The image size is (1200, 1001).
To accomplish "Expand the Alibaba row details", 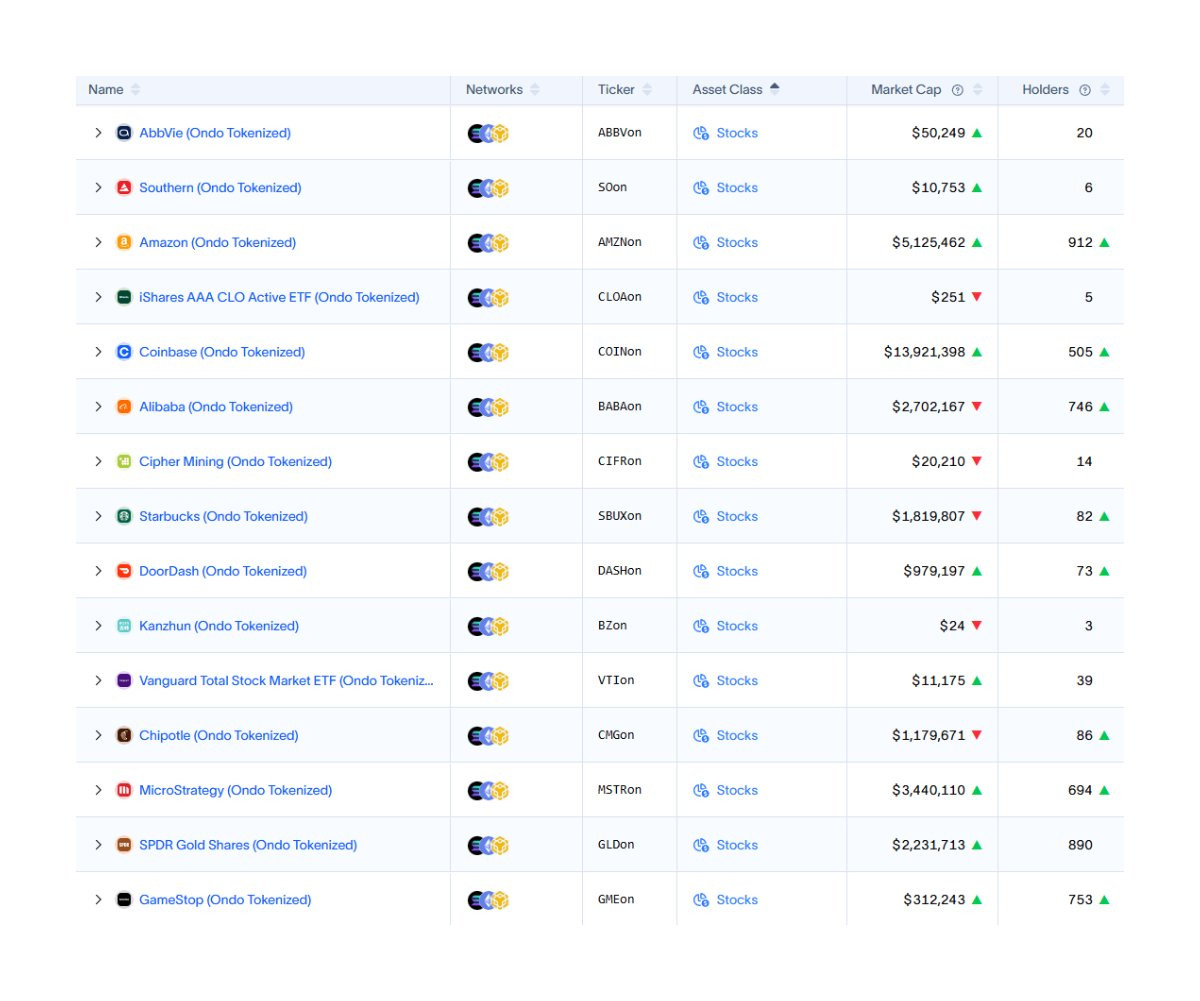I will tap(98, 407).
